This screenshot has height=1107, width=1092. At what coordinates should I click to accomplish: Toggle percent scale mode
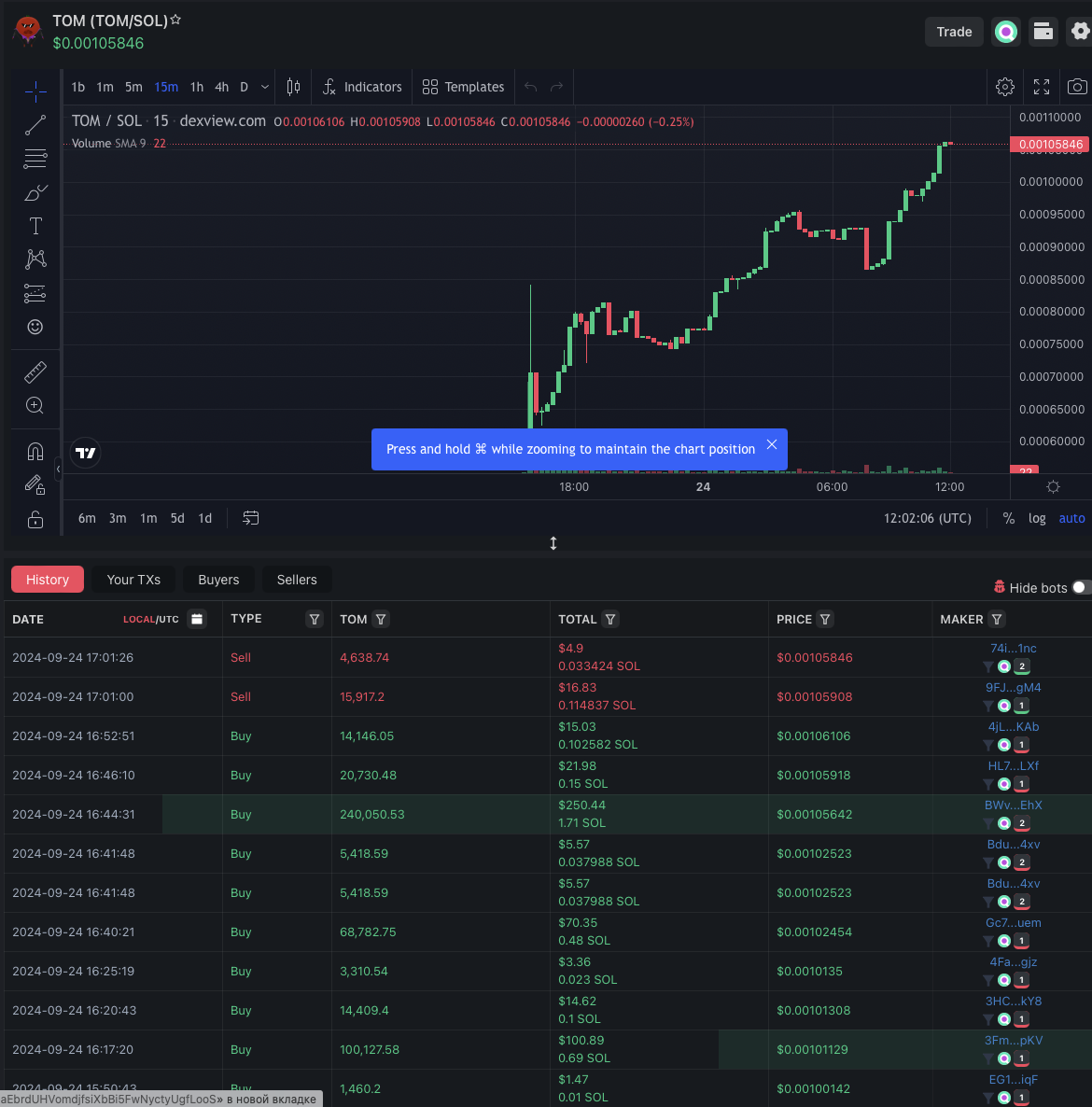[x=1009, y=518]
